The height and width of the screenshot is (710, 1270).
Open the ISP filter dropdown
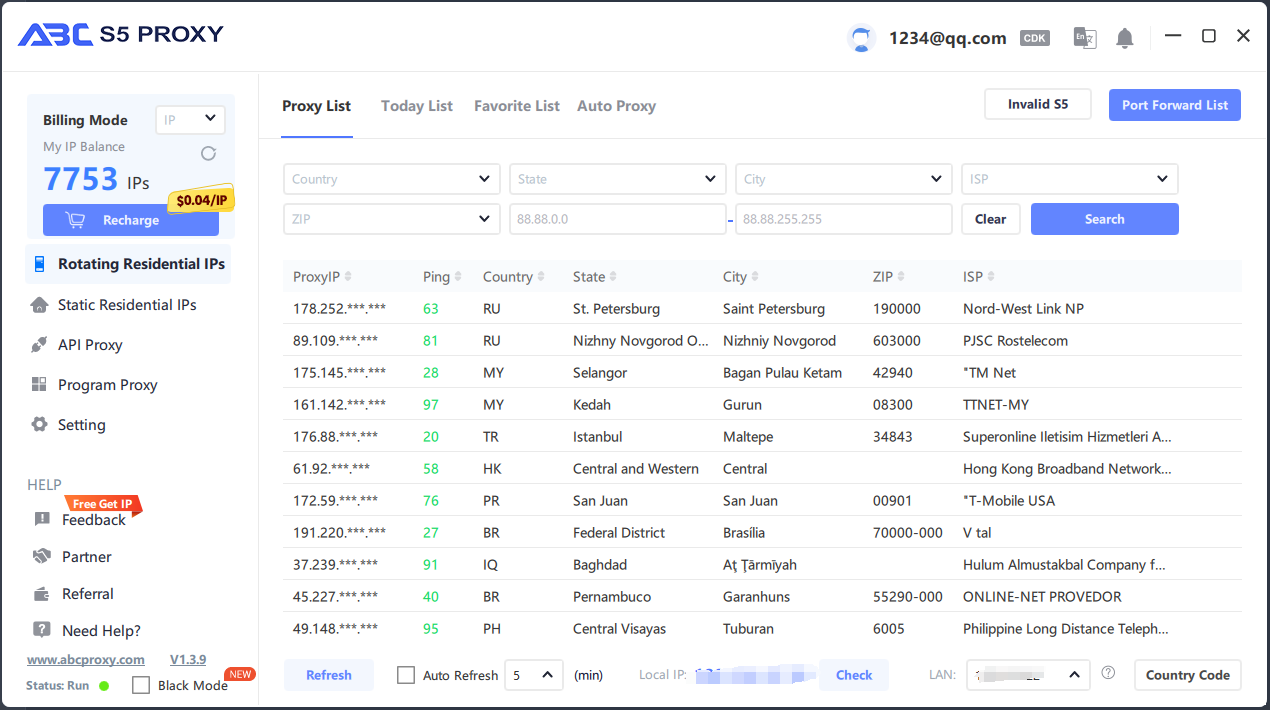coord(1069,179)
